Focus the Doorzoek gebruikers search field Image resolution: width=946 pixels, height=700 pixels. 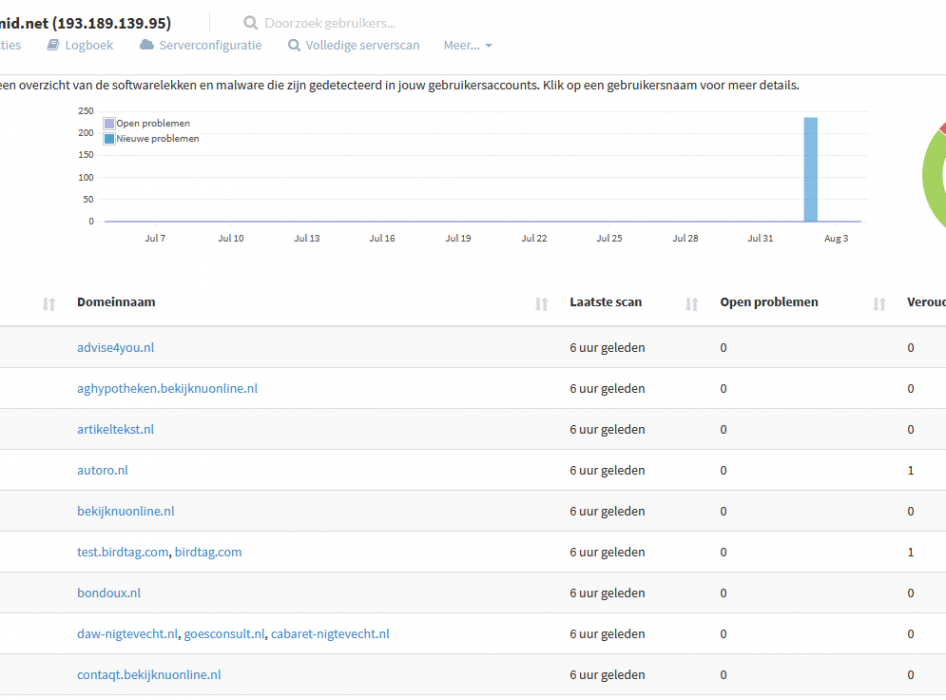pyautogui.click(x=329, y=23)
